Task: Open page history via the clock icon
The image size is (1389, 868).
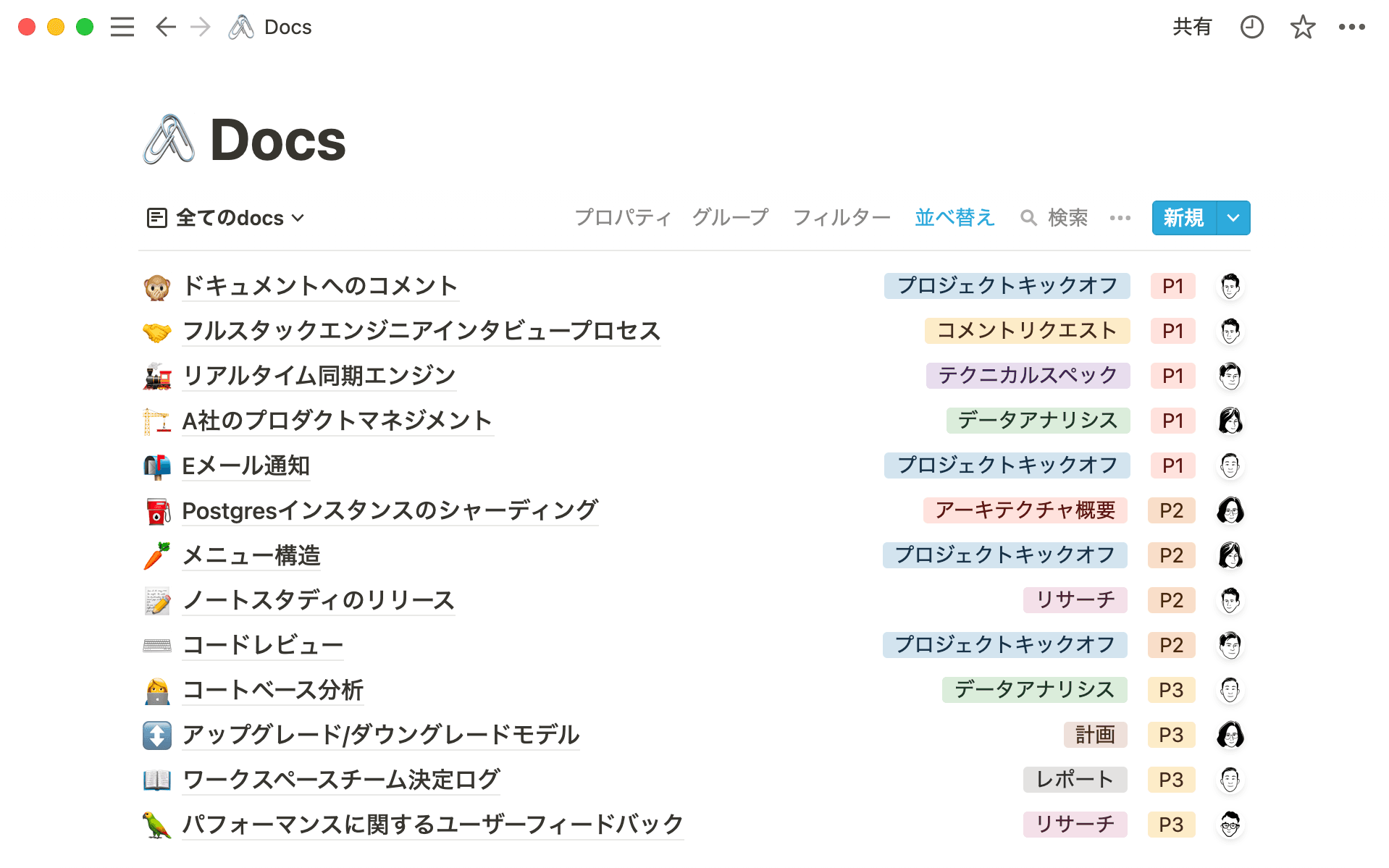Action: [1252, 27]
